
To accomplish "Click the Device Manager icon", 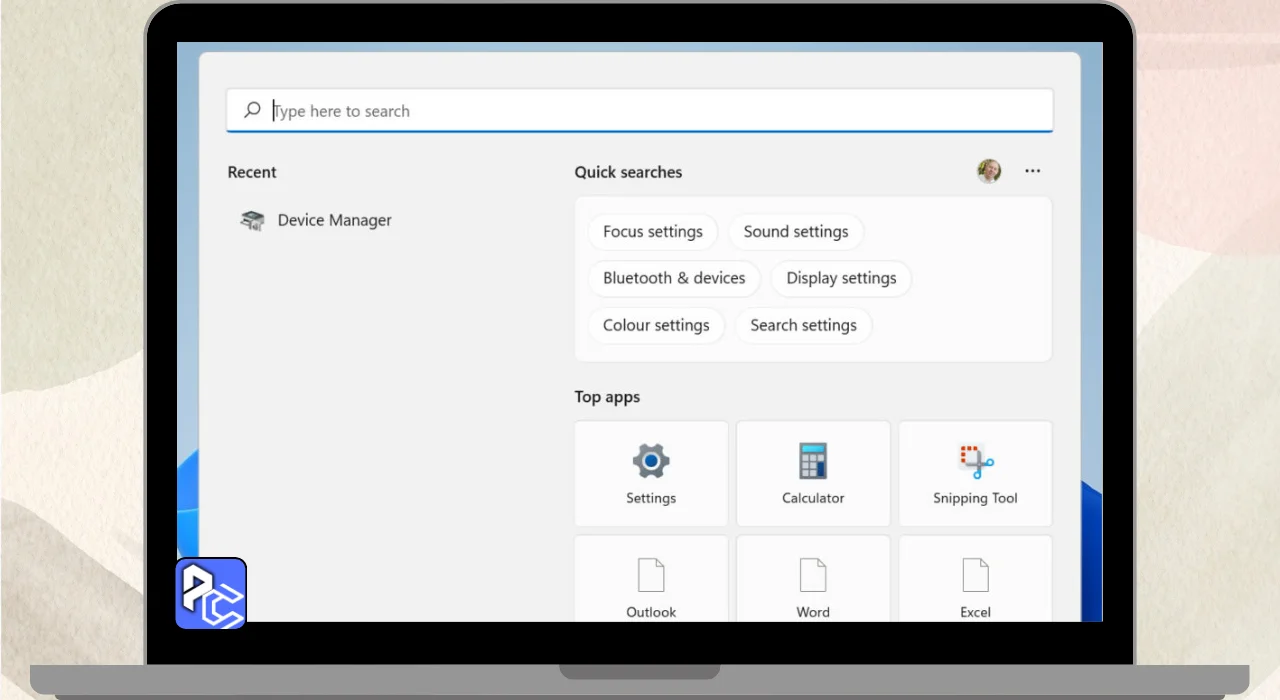I will coord(253,220).
